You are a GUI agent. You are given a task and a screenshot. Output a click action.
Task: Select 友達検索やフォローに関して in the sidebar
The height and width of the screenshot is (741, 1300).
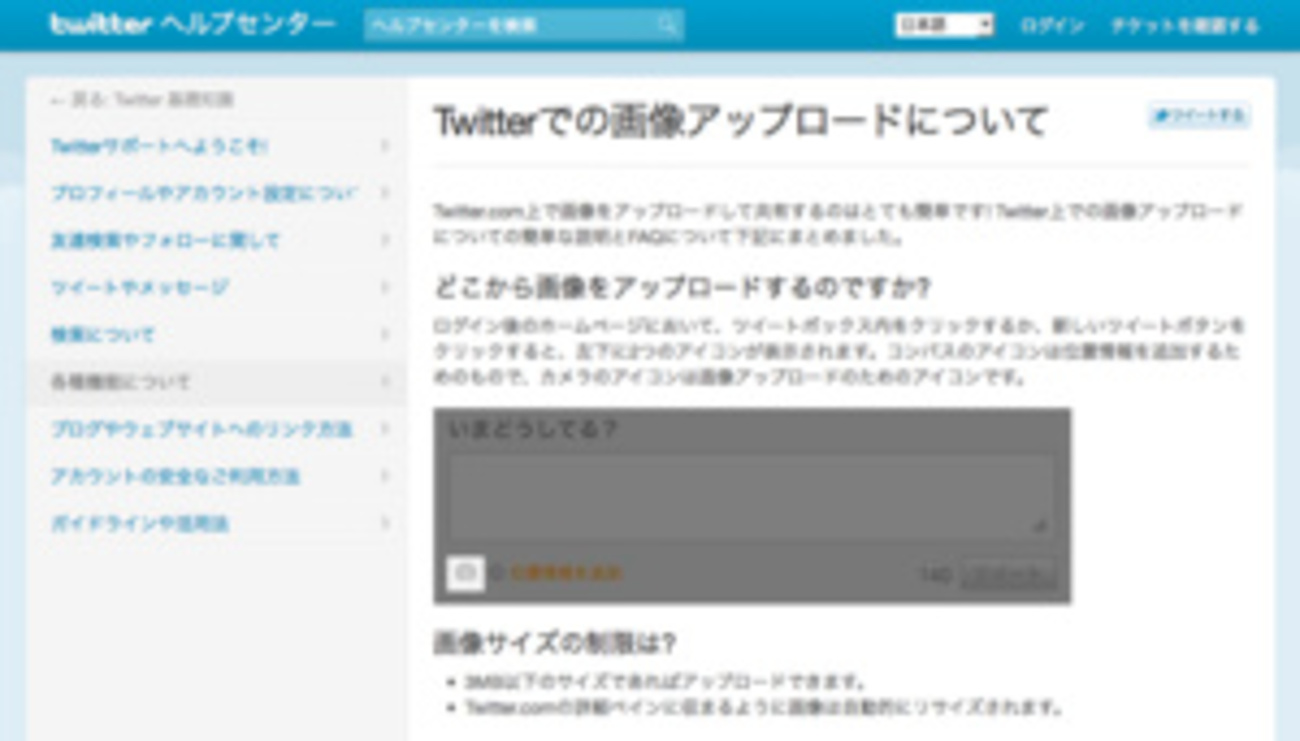click(166, 241)
